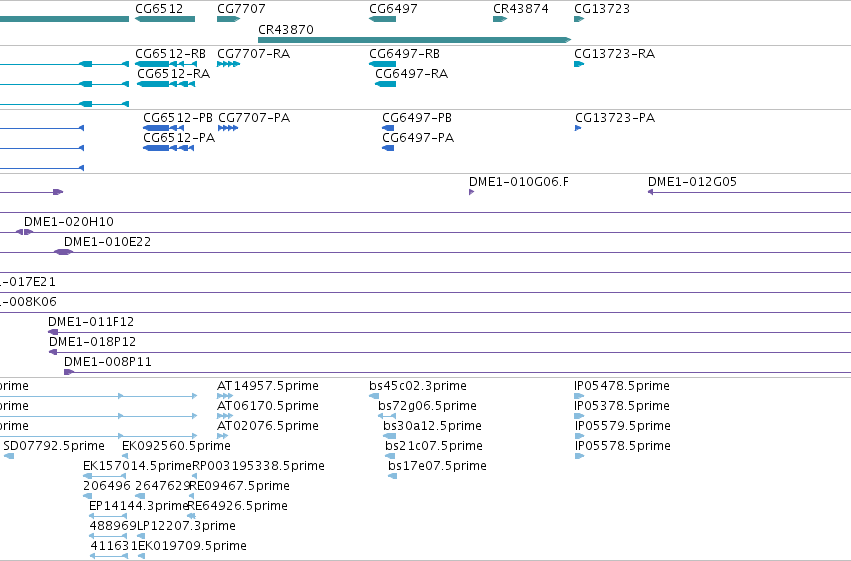851x561 pixels.
Task: Select EST AT02076.5prime label
Action: pos(268,426)
